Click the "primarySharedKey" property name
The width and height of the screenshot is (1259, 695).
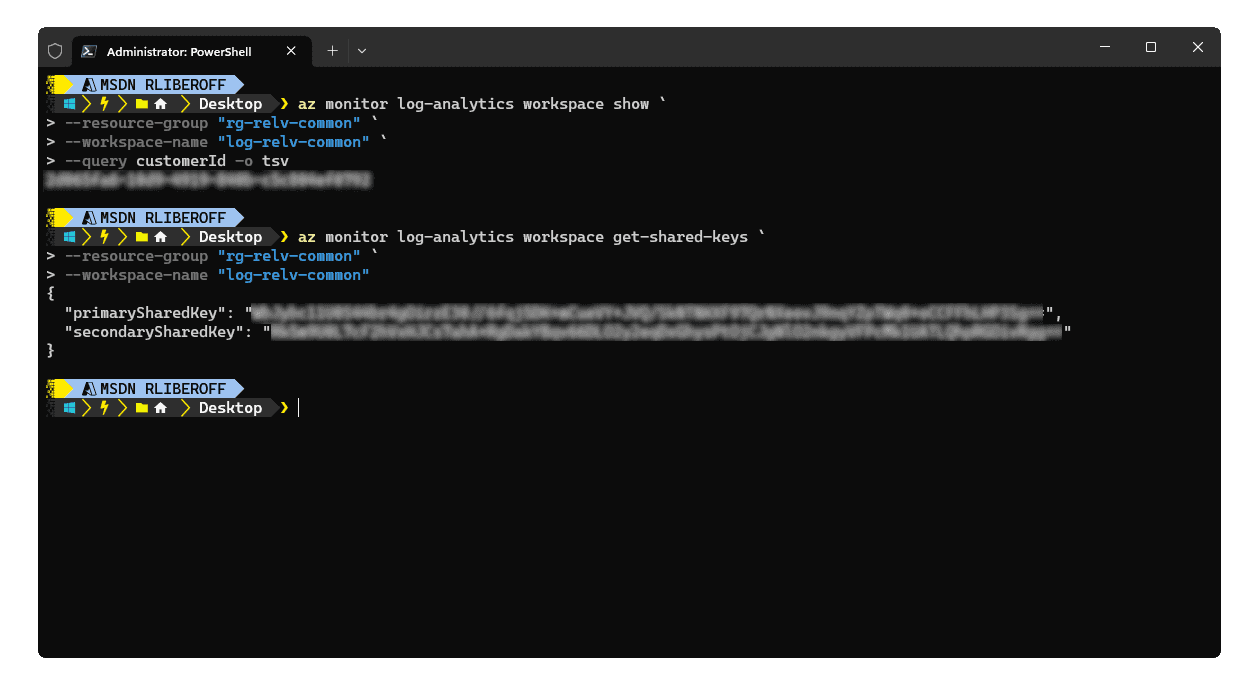pyautogui.click(x=150, y=313)
